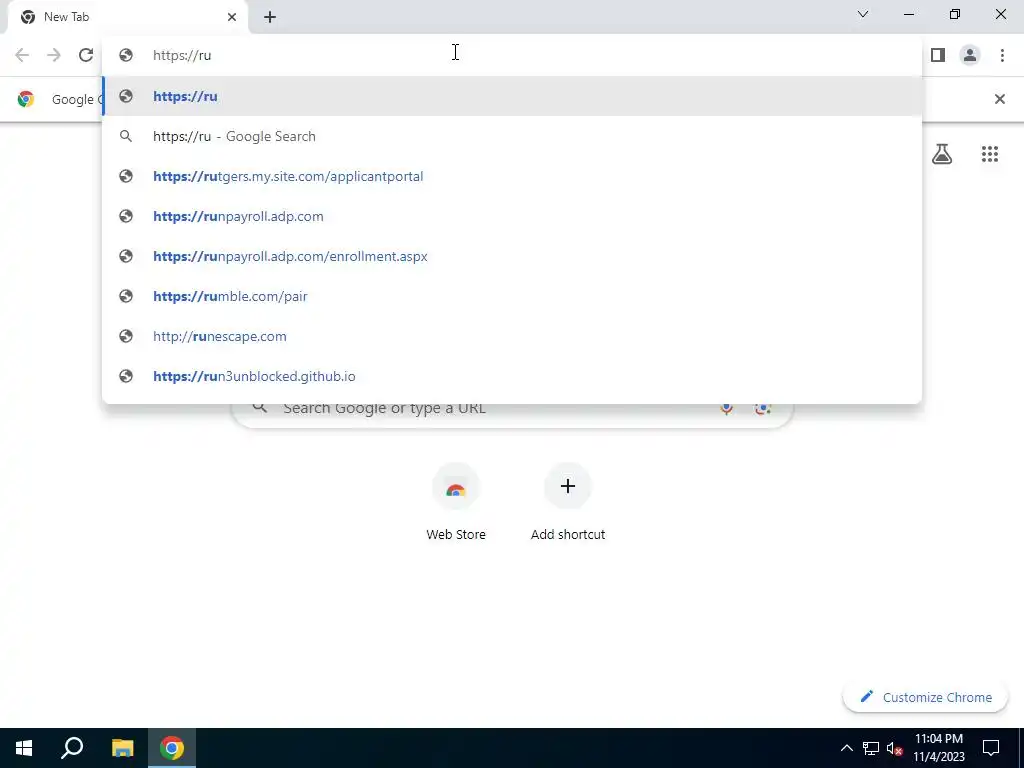Pick the runpayroll.adp.com/enrollment.aspx suggestion
Image resolution: width=1024 pixels, height=768 pixels.
click(512, 256)
